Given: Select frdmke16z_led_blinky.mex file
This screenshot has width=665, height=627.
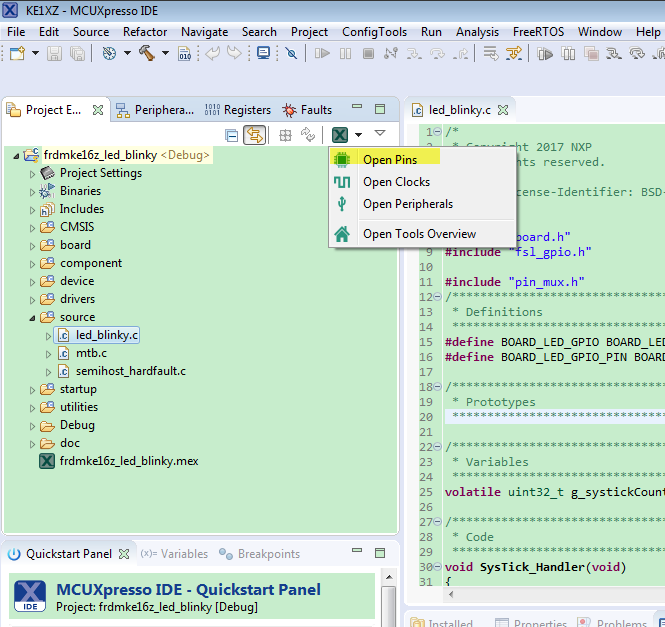Looking at the screenshot, I should point(129,461).
